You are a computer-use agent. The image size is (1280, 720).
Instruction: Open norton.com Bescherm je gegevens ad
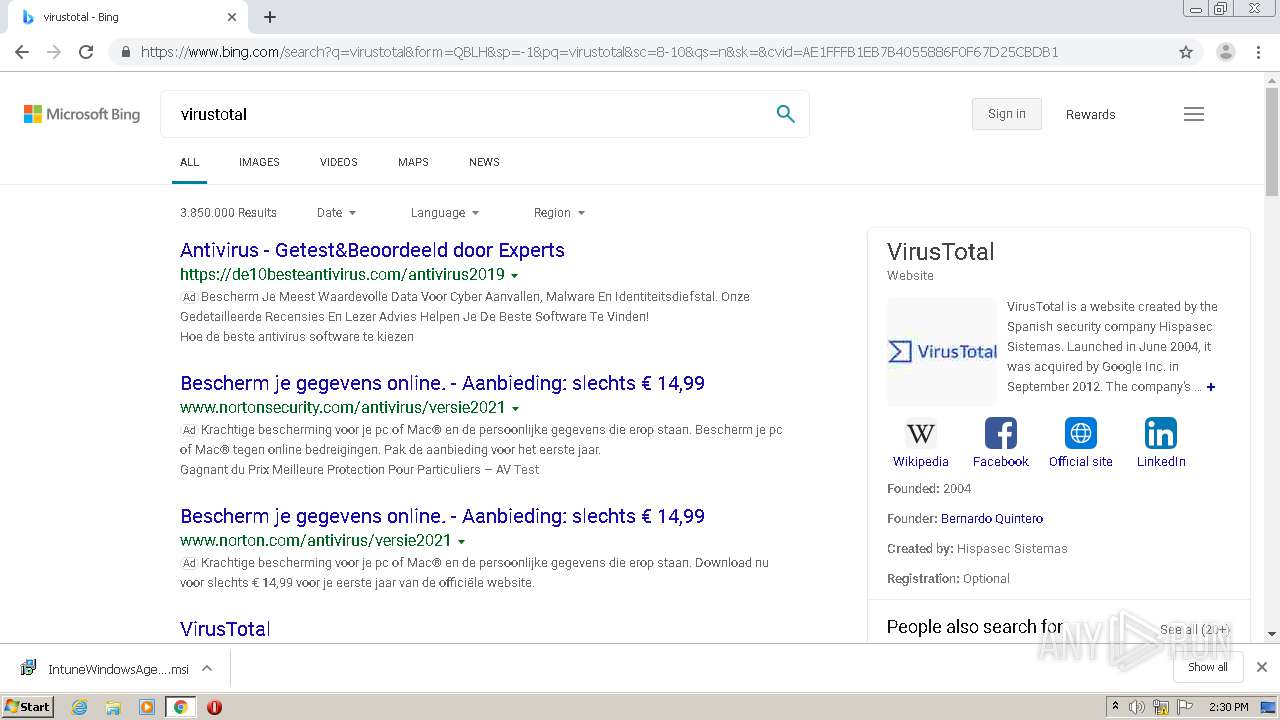coord(442,516)
